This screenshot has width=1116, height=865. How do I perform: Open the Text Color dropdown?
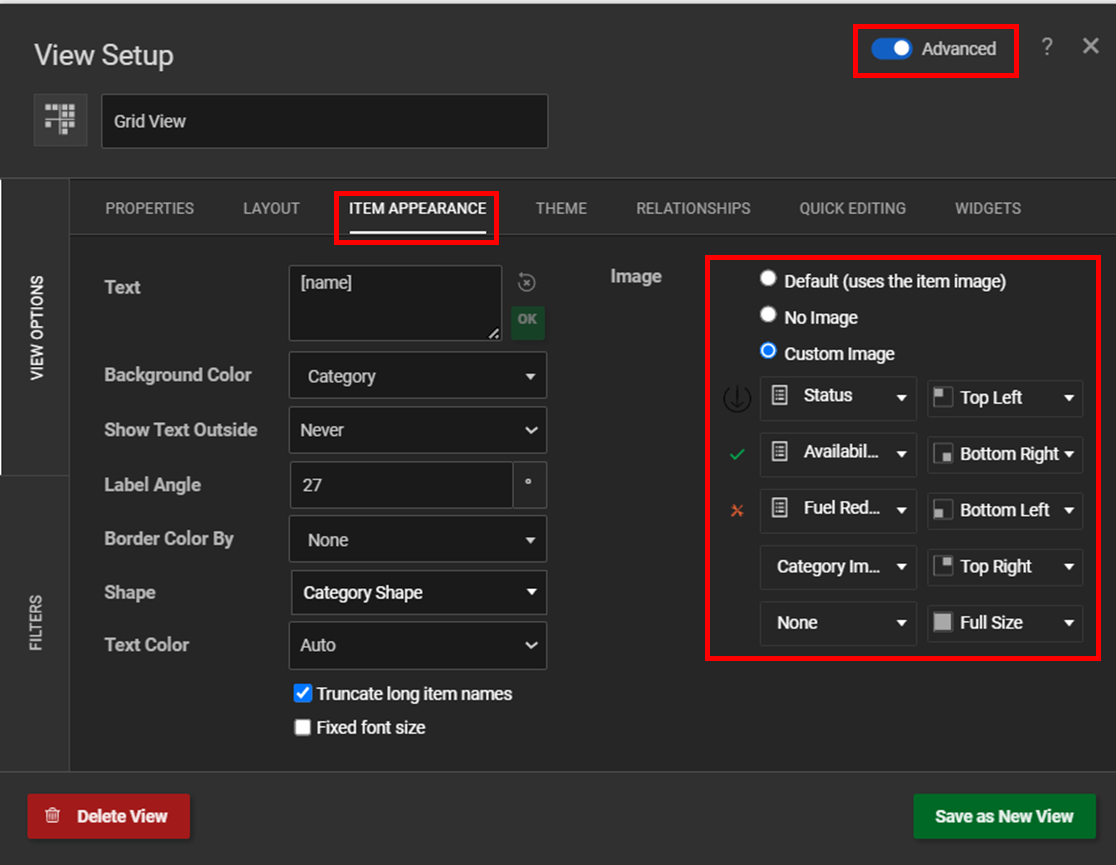tap(418, 645)
